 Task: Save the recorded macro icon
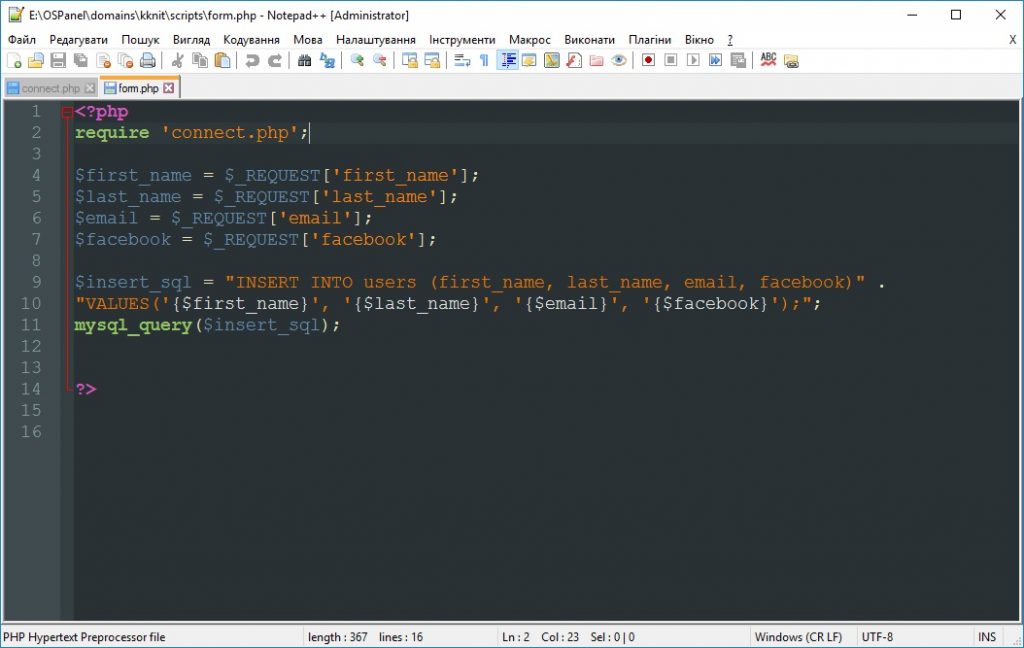coord(739,61)
